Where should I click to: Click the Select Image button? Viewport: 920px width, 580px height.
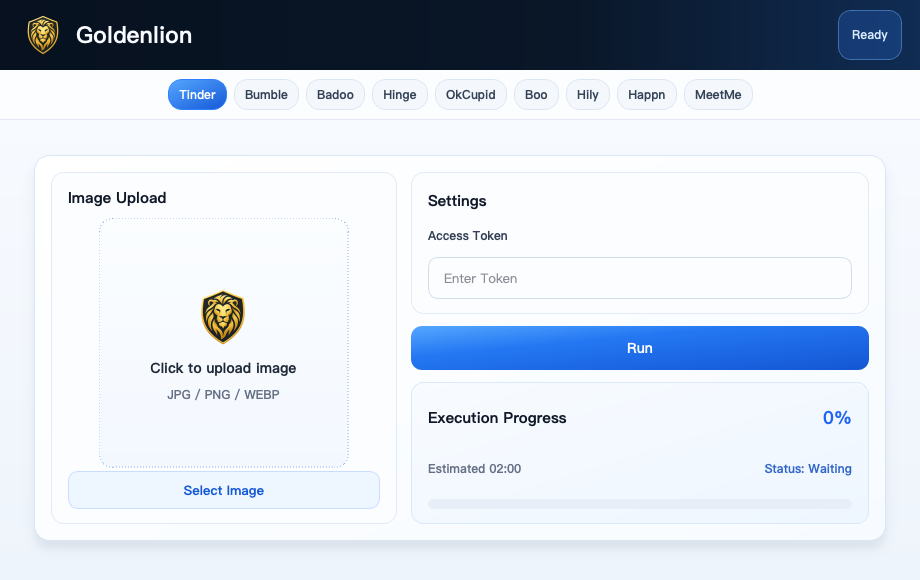coord(224,490)
